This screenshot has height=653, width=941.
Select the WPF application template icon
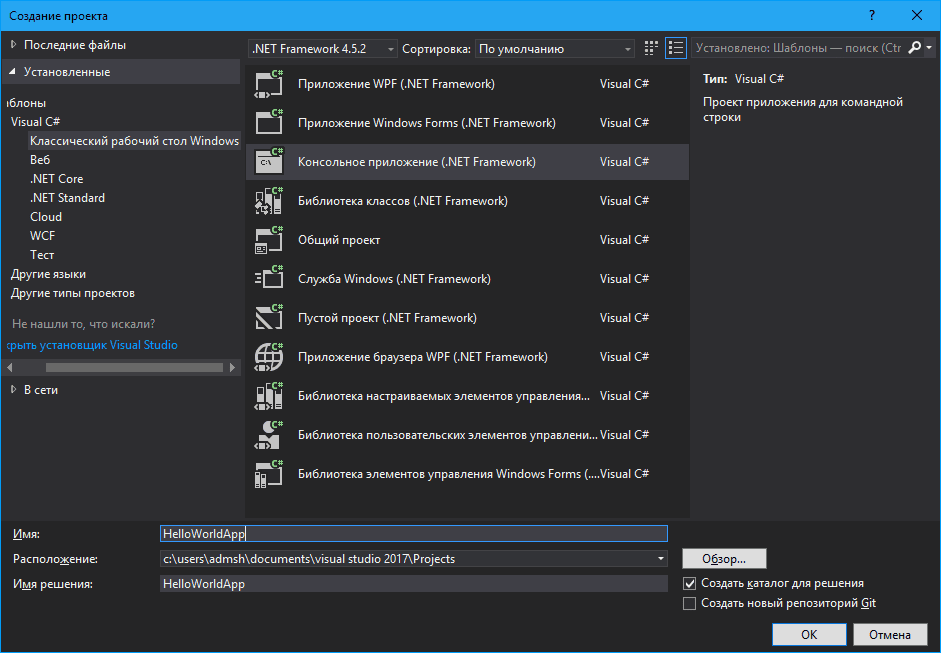coord(268,84)
